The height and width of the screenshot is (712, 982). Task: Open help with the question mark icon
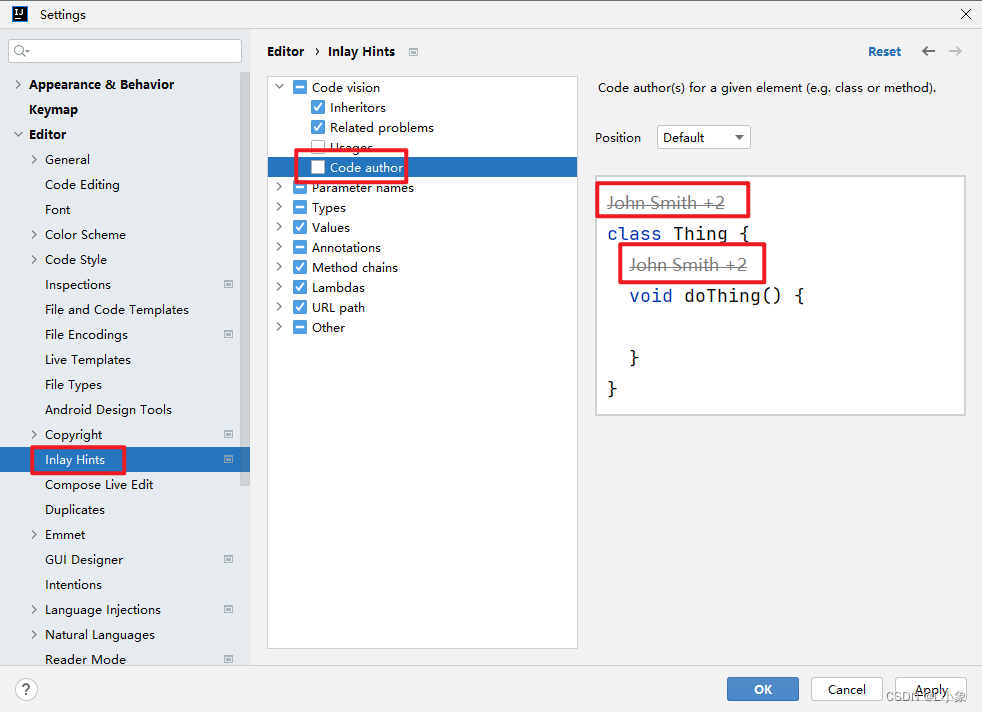pos(26,689)
